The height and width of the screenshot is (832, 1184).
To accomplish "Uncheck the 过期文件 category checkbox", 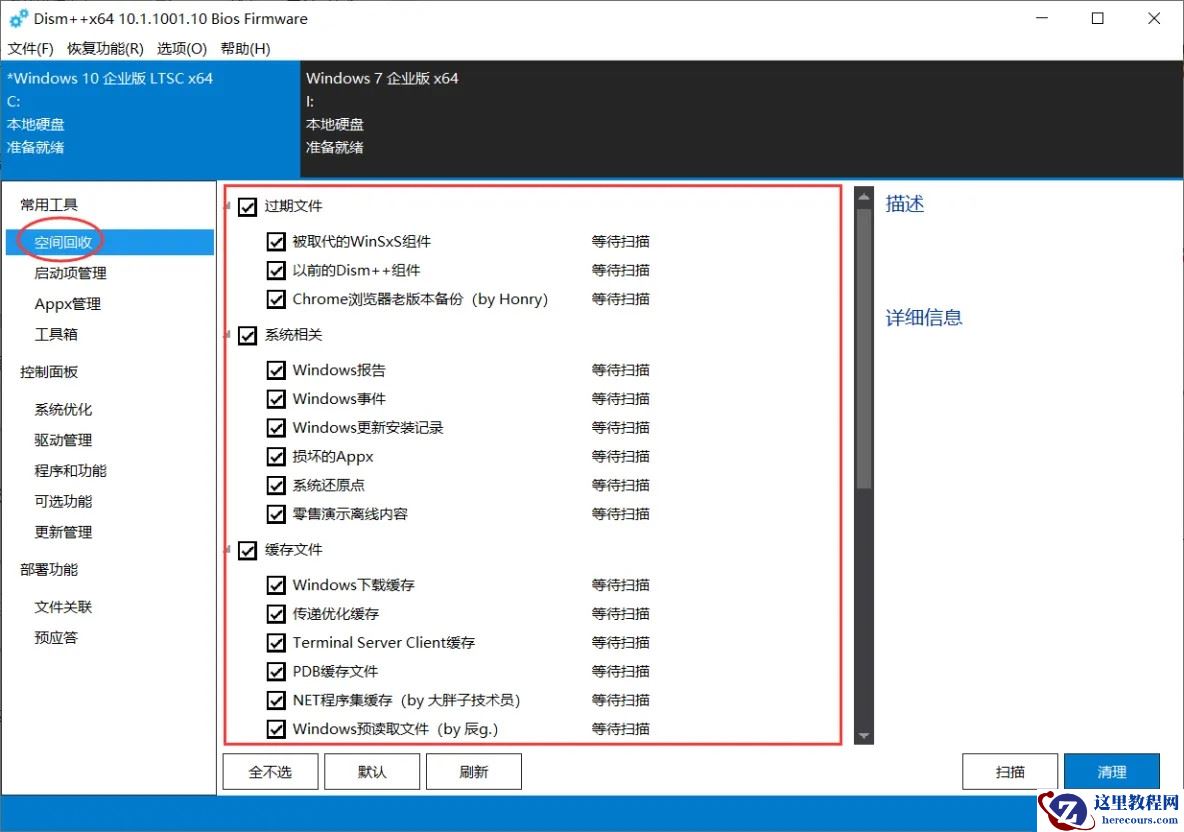I will (x=247, y=206).
